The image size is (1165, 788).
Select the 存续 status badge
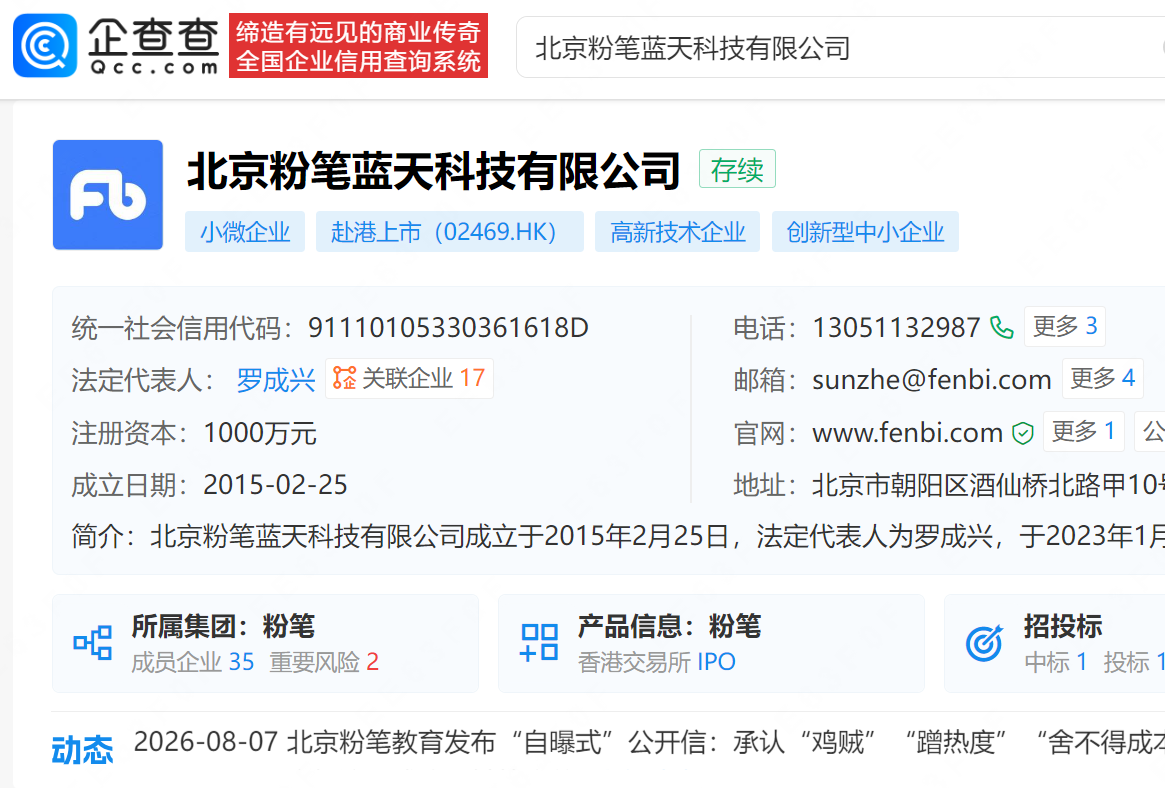pos(737,169)
